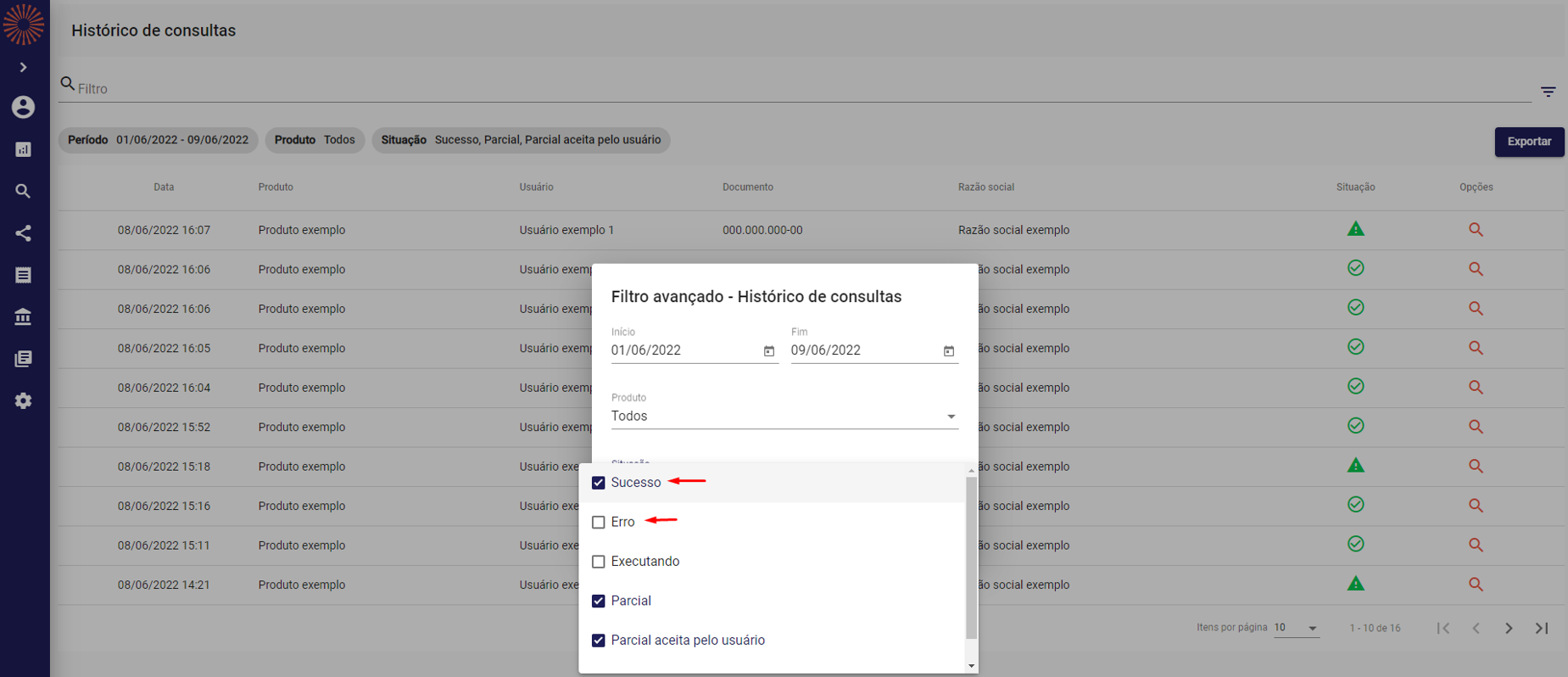This screenshot has width=1568, height=677.
Task: View details of 08/06/2022 16:07 query
Action: tap(1476, 230)
